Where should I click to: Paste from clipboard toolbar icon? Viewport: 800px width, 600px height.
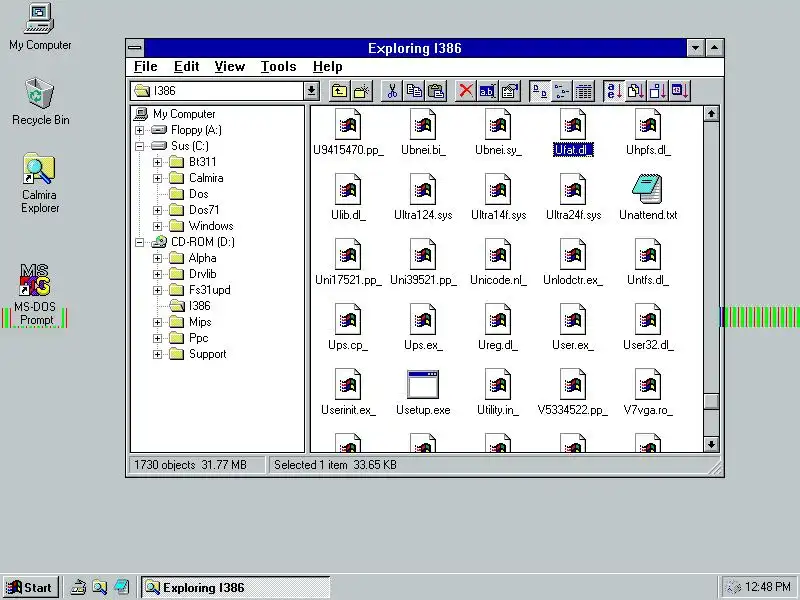click(x=436, y=91)
